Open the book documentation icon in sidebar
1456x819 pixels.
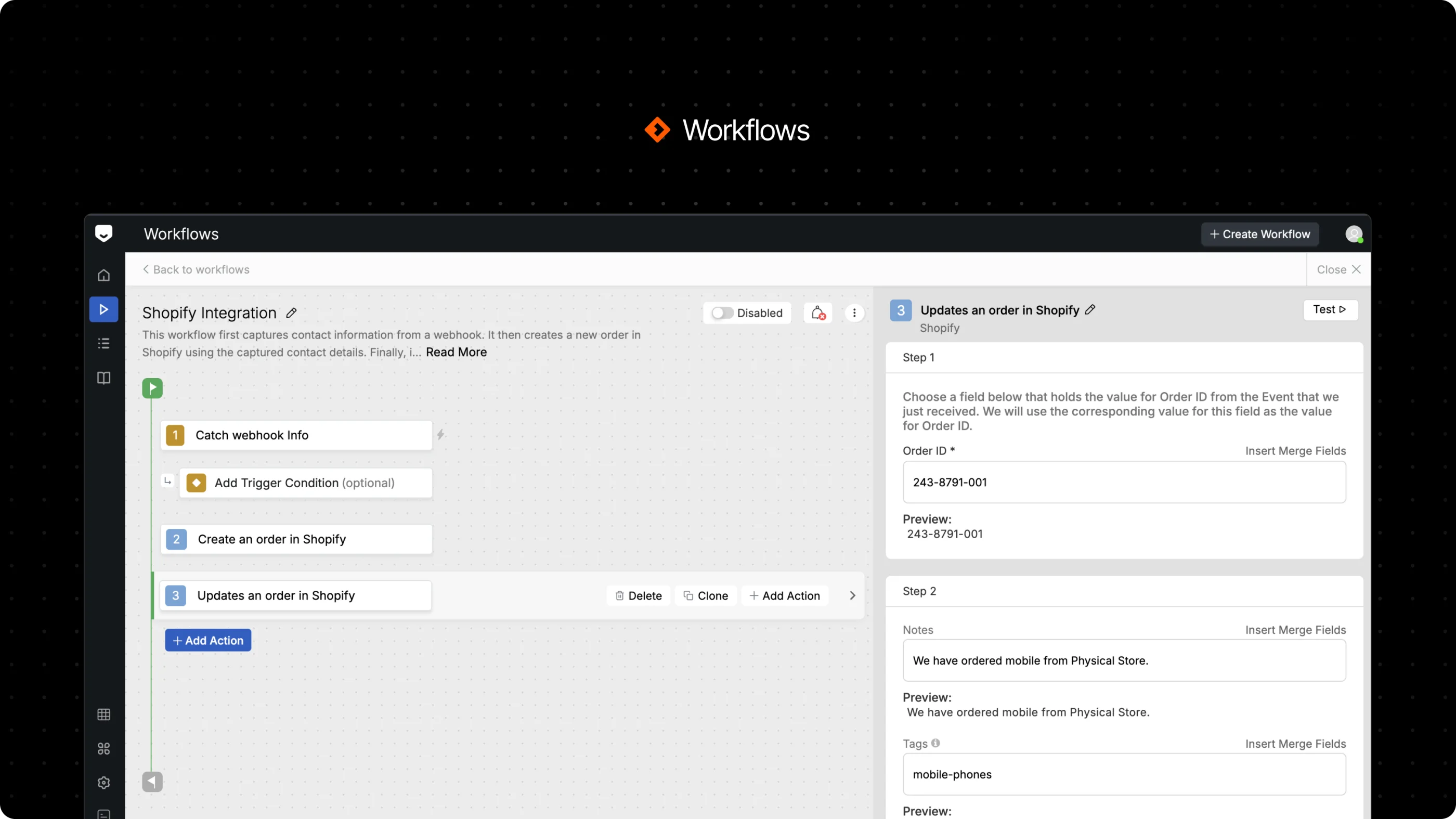pyautogui.click(x=103, y=378)
